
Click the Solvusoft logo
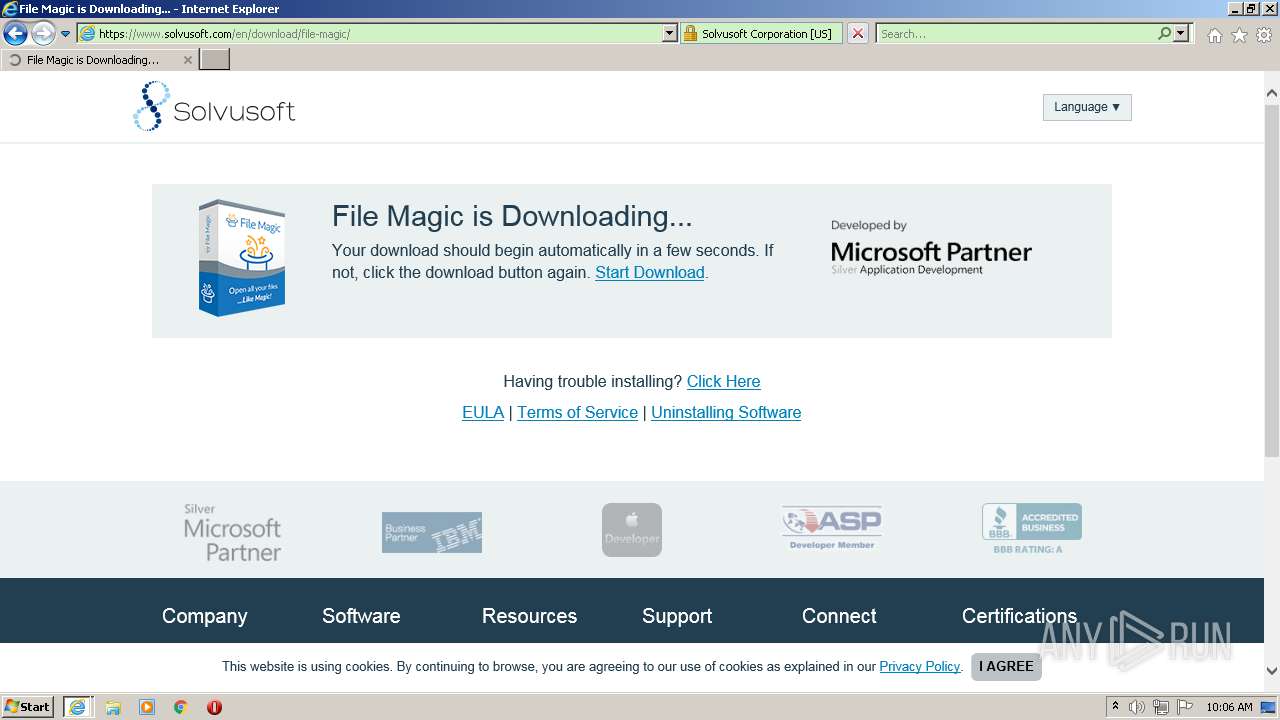click(214, 107)
